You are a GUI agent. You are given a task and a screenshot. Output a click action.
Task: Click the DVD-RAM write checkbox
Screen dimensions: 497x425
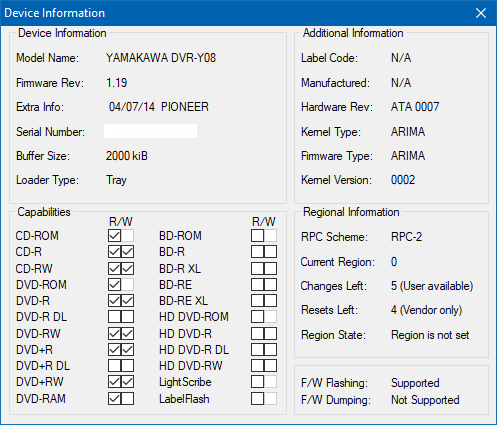127,399
